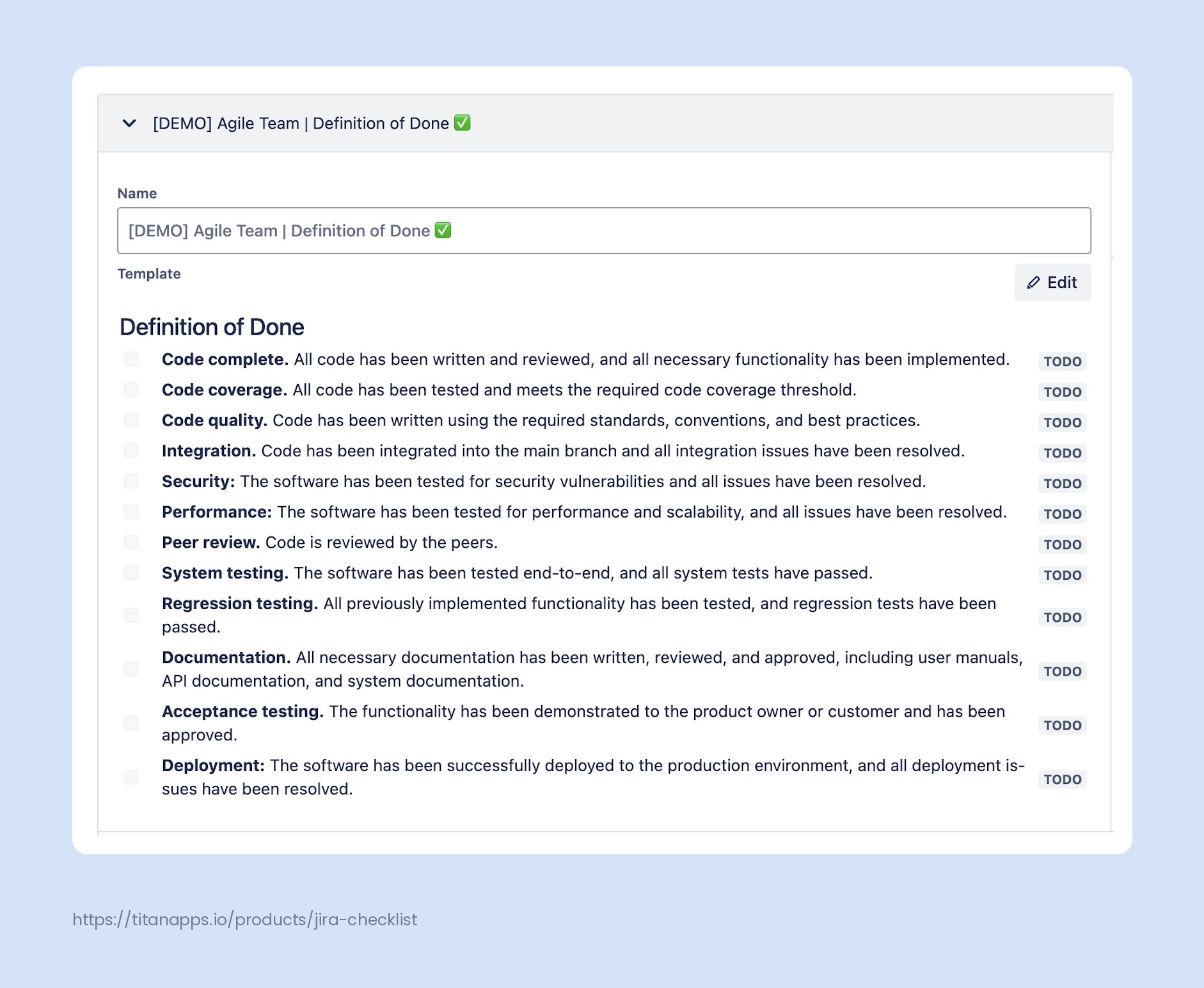
Task: Open the TODO status for Regression testing
Action: [x=1063, y=617]
